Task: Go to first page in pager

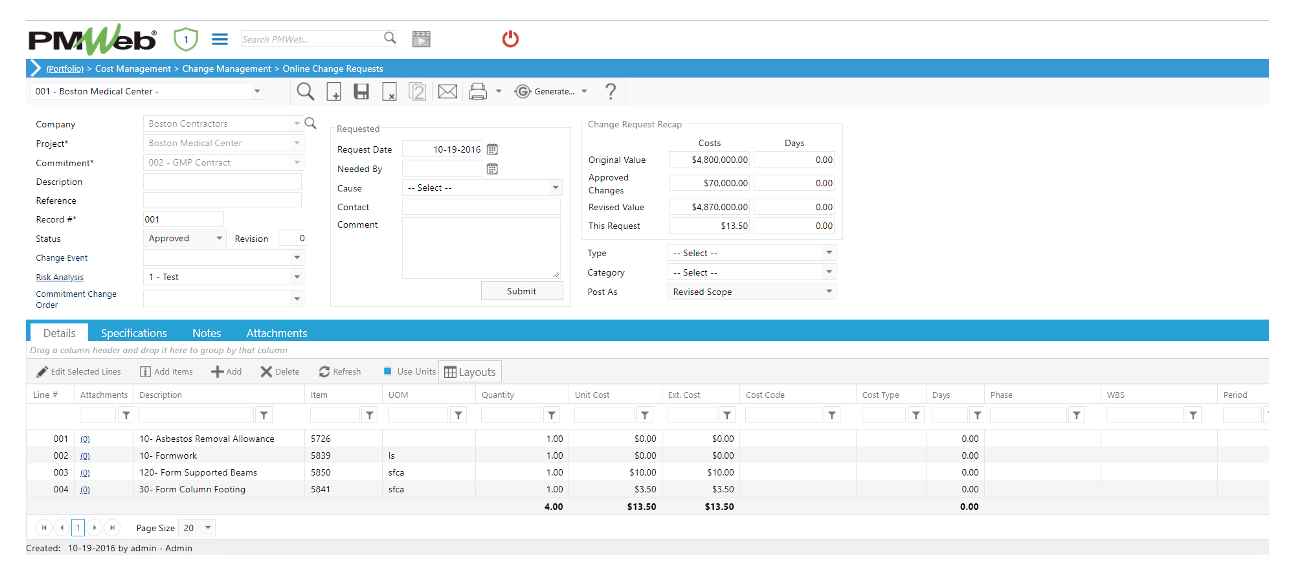Action: 44,527
